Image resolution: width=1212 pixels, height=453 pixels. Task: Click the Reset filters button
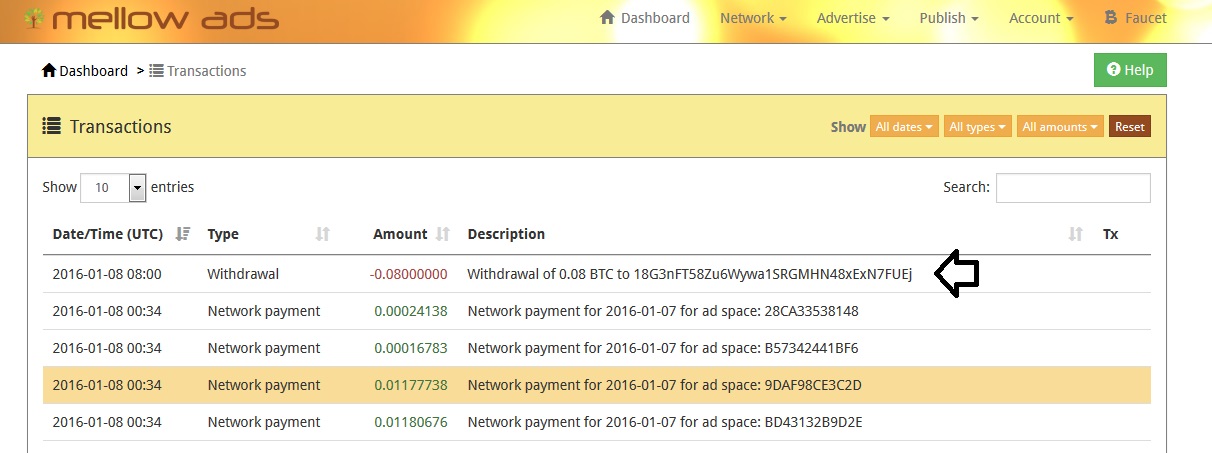pos(1130,127)
